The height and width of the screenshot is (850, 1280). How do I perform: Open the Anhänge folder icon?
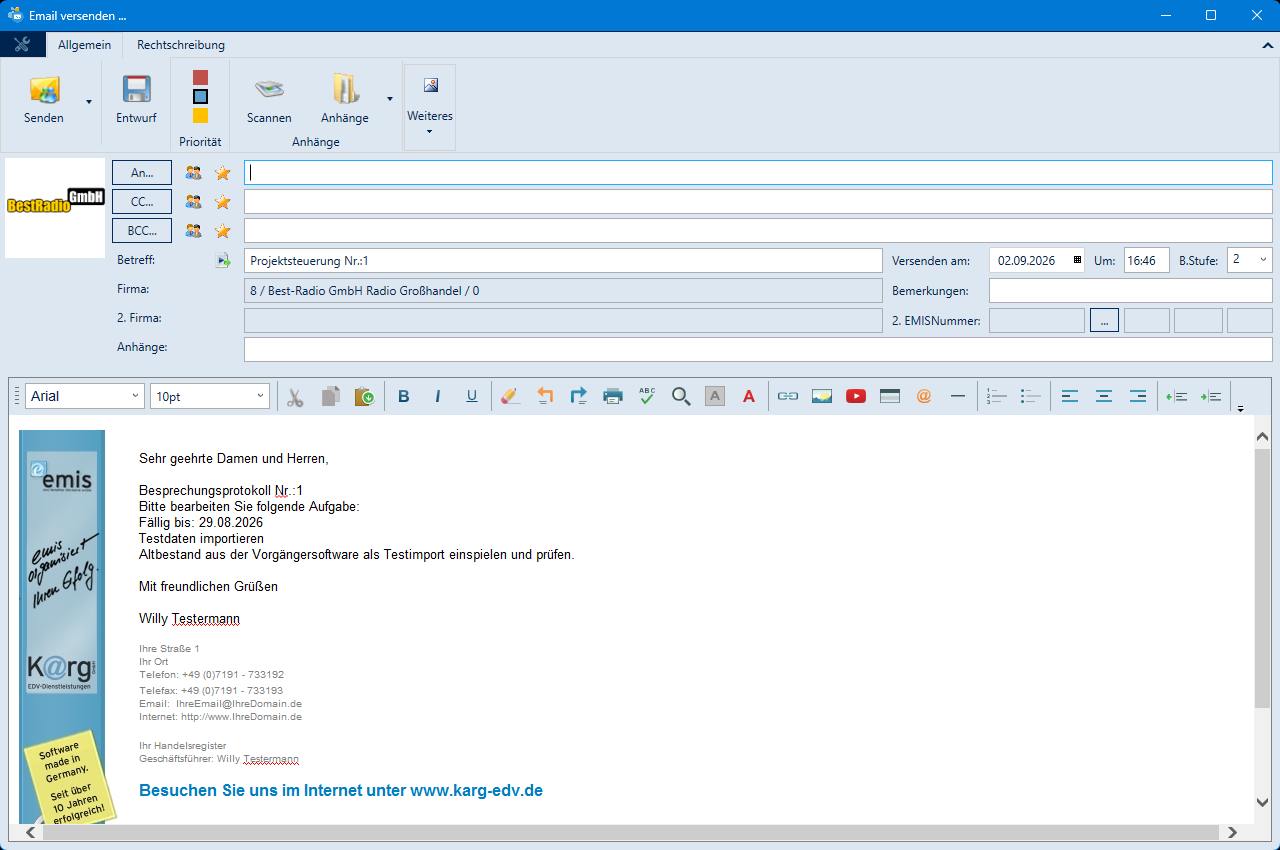tap(345, 89)
